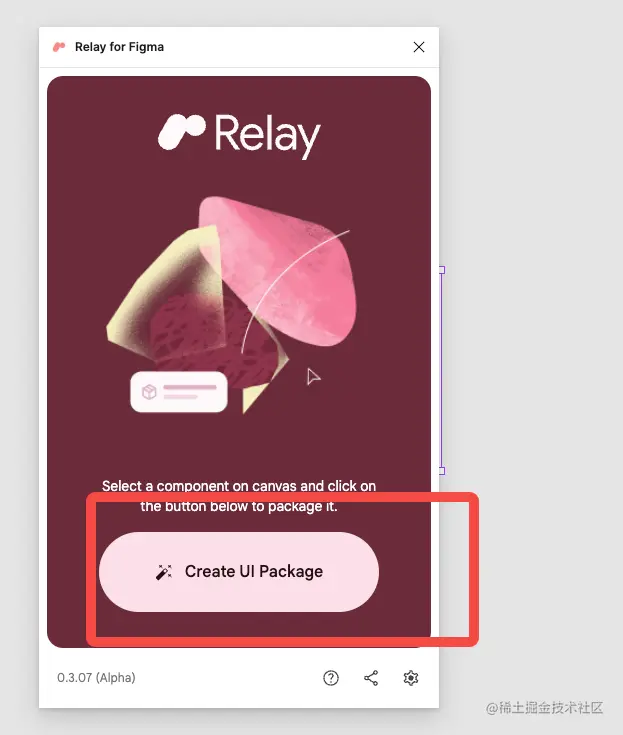This screenshot has height=735, width=623.
Task: Click the purple selection edge line on the canvas
Action: click(442, 370)
